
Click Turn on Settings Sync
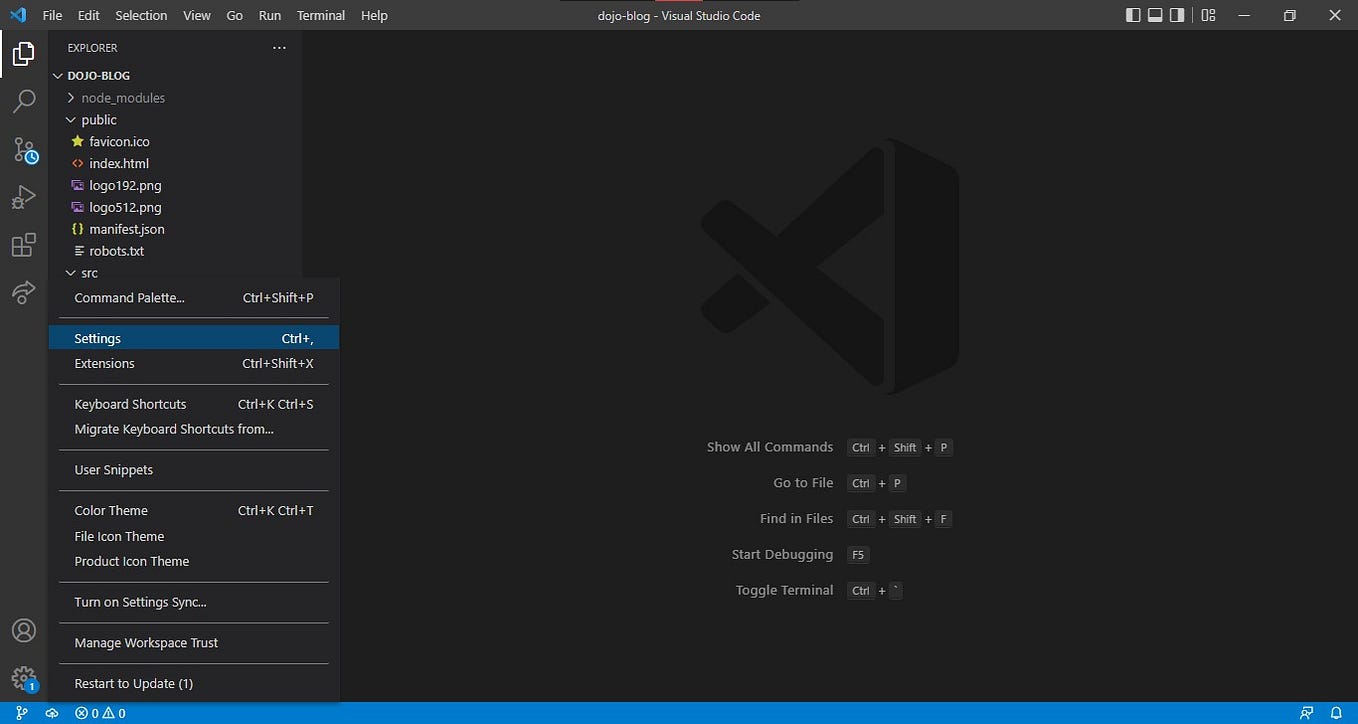139,602
